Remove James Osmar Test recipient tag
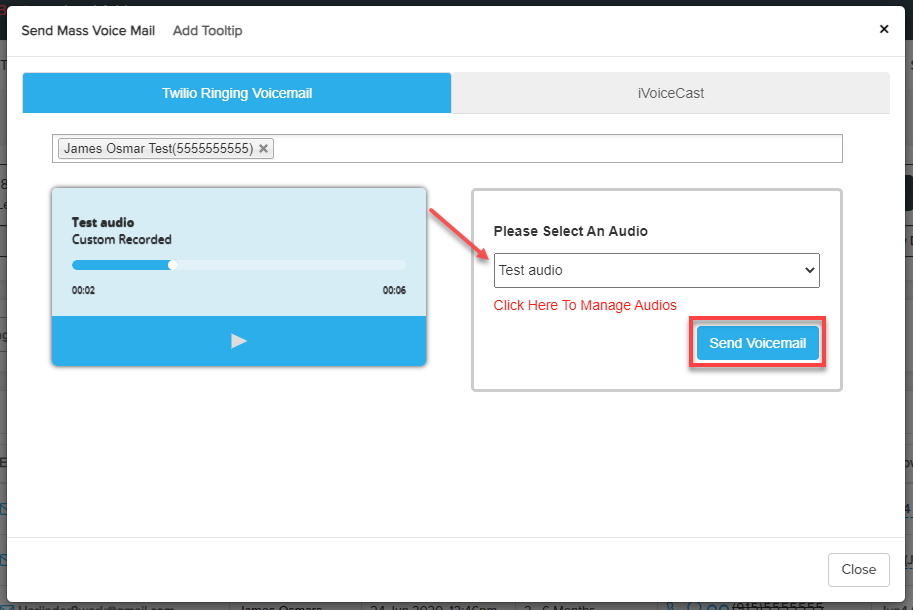The image size is (913, 610). point(263,149)
